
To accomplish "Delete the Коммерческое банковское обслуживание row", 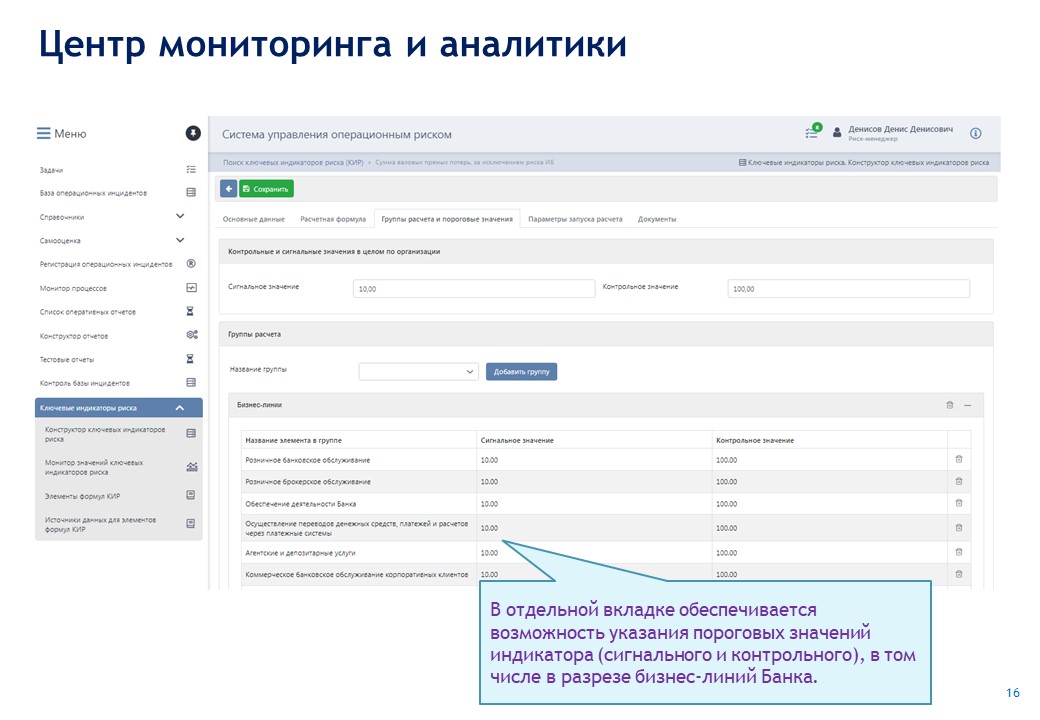I will pyautogui.click(x=958, y=574).
